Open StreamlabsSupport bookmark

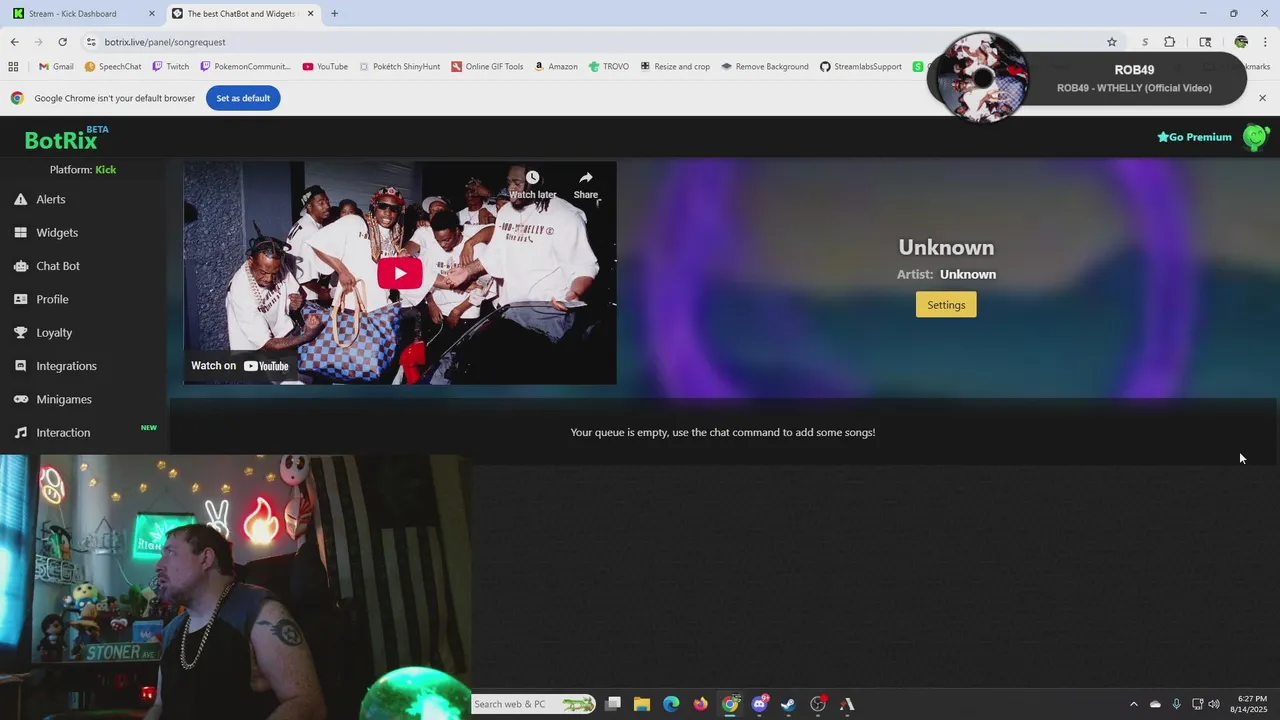(861, 67)
